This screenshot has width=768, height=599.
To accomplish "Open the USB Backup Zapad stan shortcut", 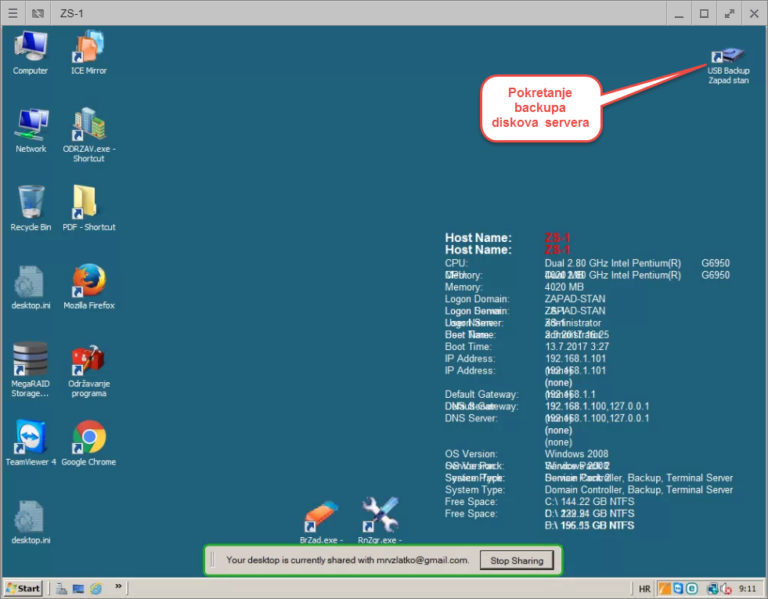I will [x=728, y=57].
